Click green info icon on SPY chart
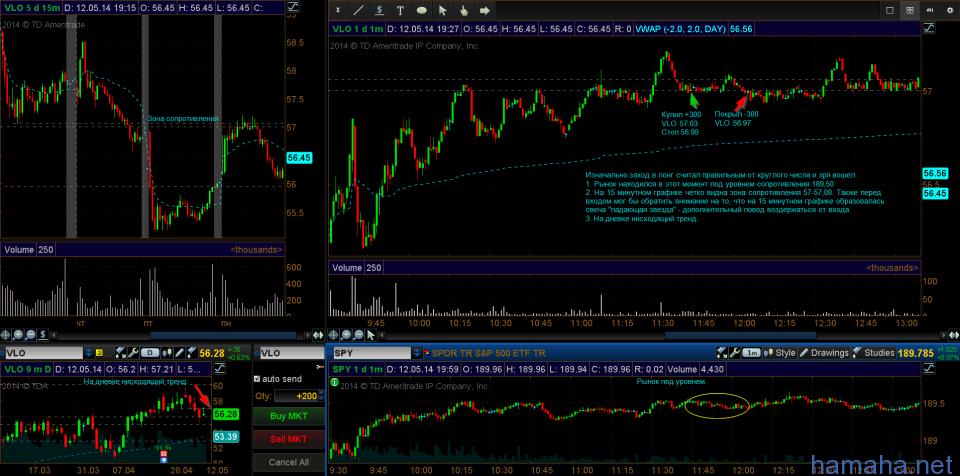Screen dimensions: 960x476 (x=334, y=382)
